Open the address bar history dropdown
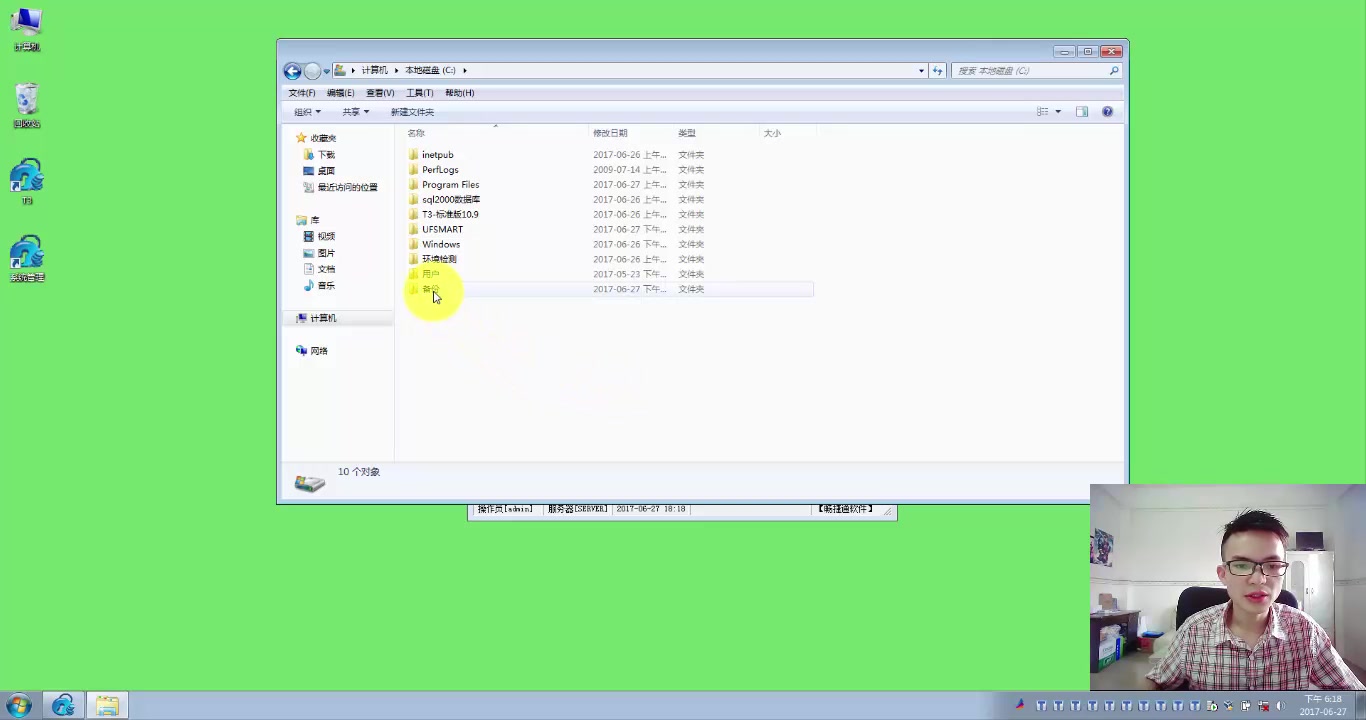Screen dimensions: 1366x720 [921, 71]
